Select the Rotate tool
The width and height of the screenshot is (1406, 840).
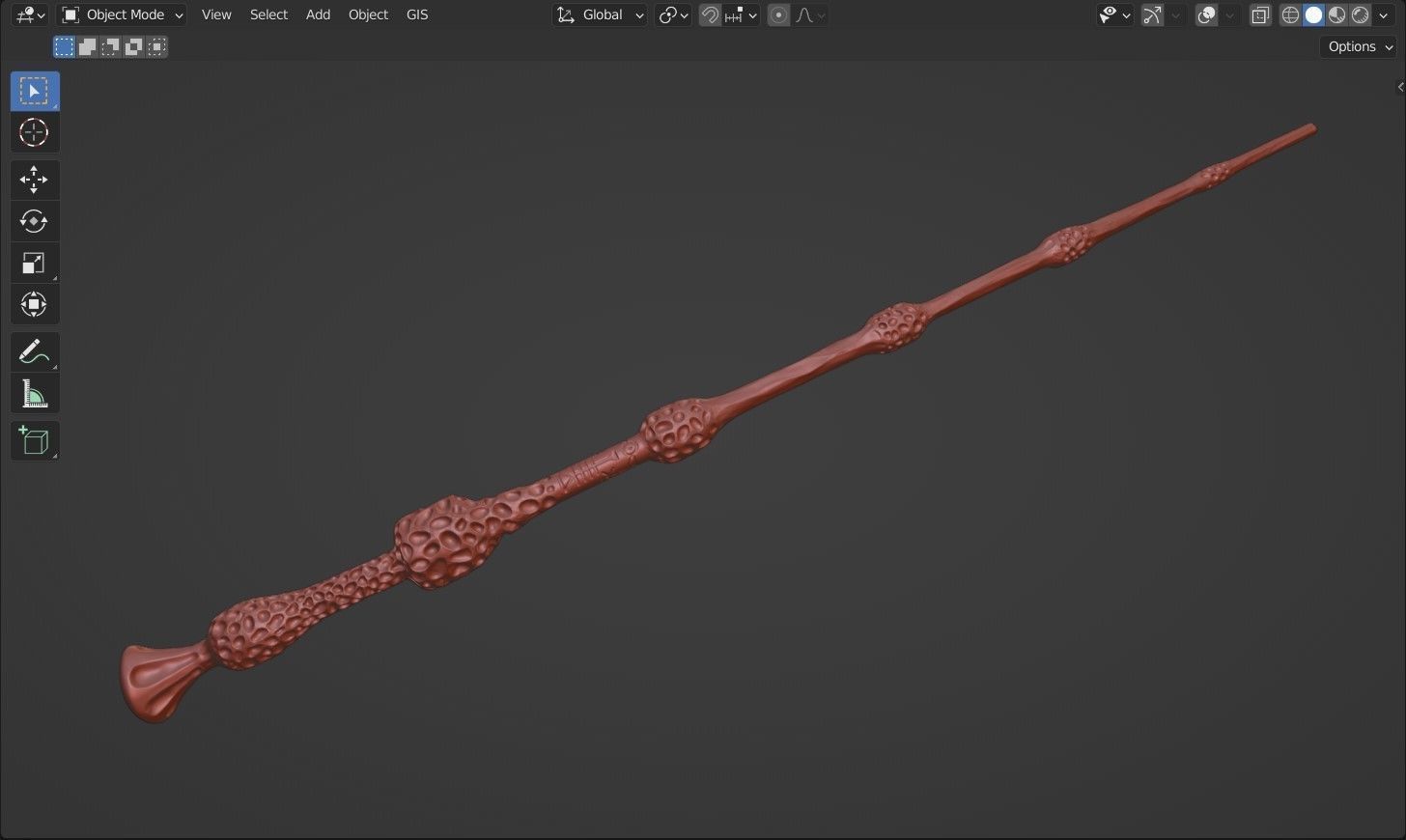pos(34,221)
